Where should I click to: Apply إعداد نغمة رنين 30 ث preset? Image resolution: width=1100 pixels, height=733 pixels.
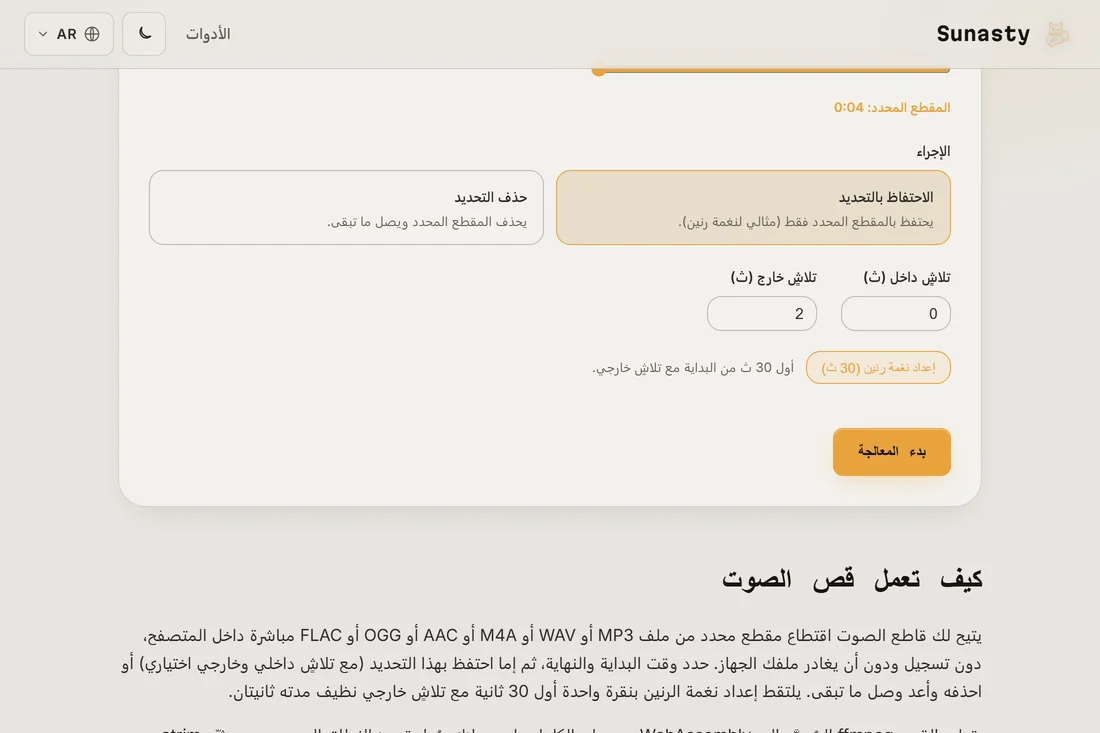[878, 368]
